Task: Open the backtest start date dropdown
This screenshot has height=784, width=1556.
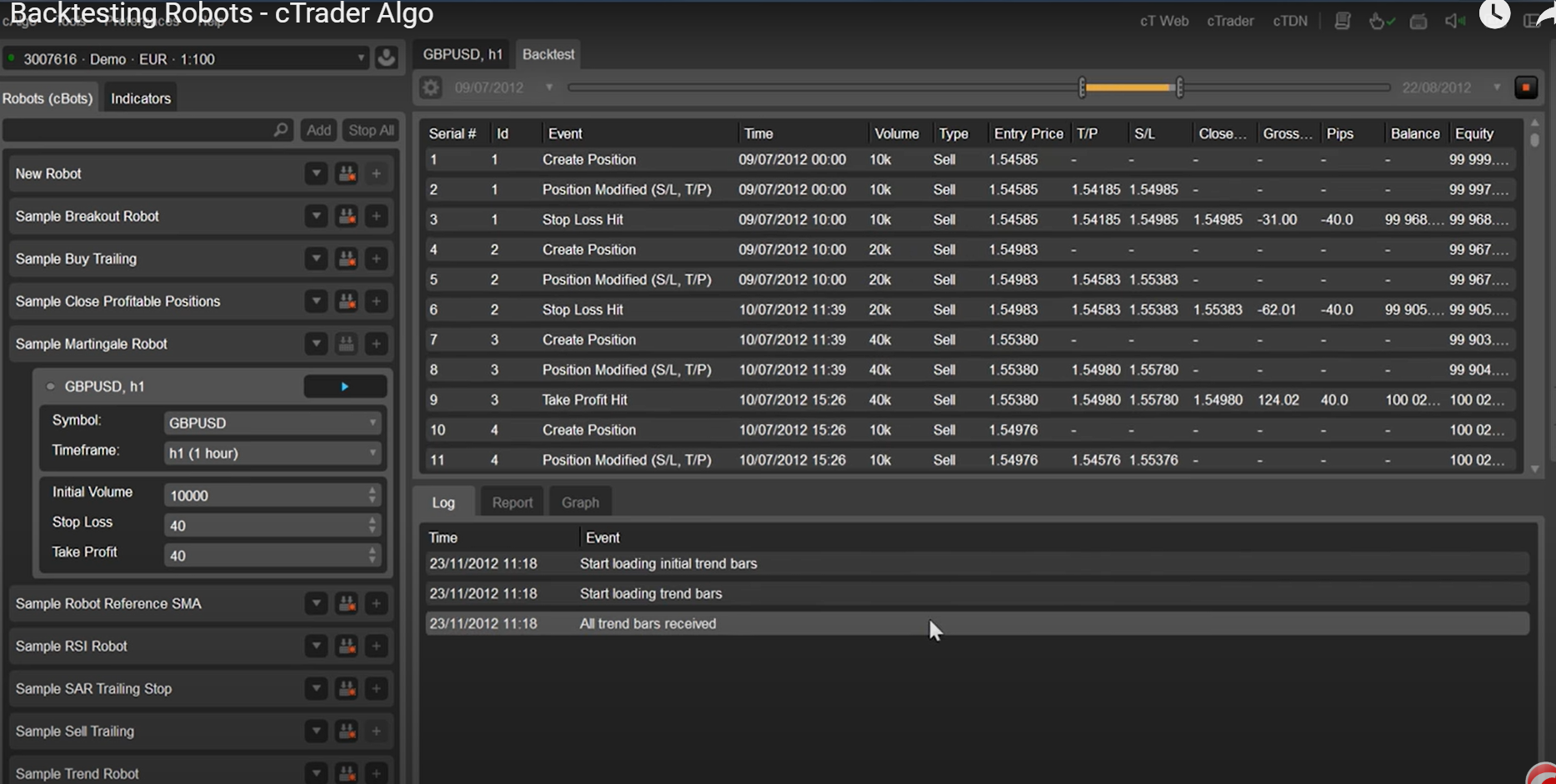Action: pos(549,87)
